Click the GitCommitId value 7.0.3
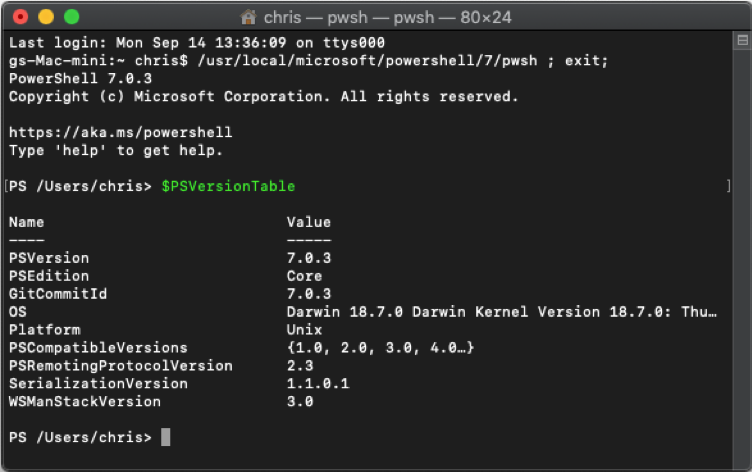Image resolution: width=752 pixels, height=472 pixels. coord(309,294)
